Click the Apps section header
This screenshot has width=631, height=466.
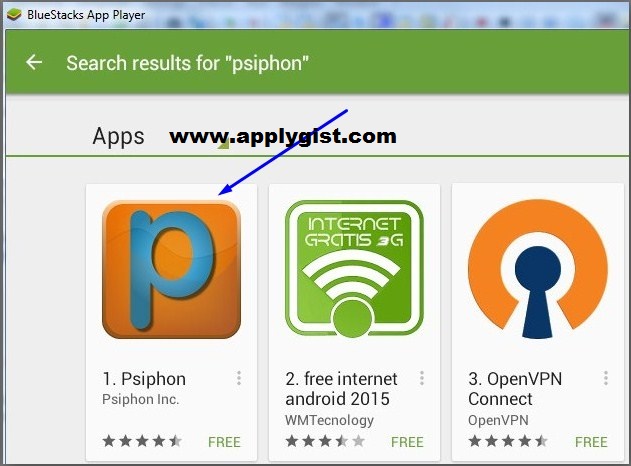pos(118,136)
